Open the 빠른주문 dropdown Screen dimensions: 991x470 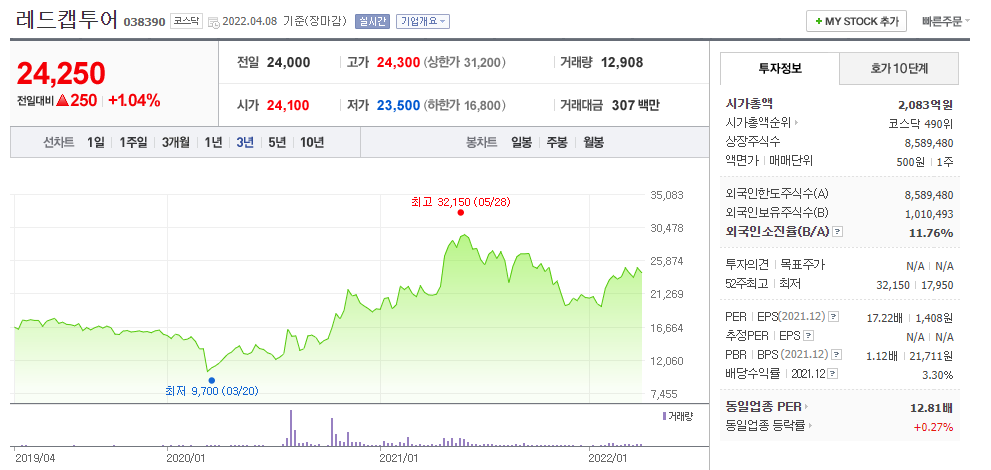945,21
